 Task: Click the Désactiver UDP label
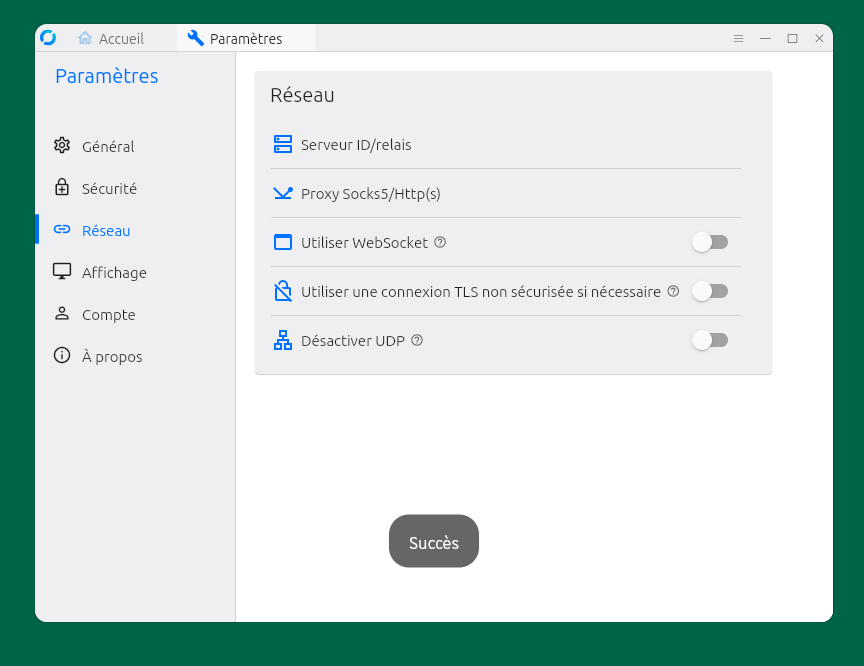coord(353,340)
